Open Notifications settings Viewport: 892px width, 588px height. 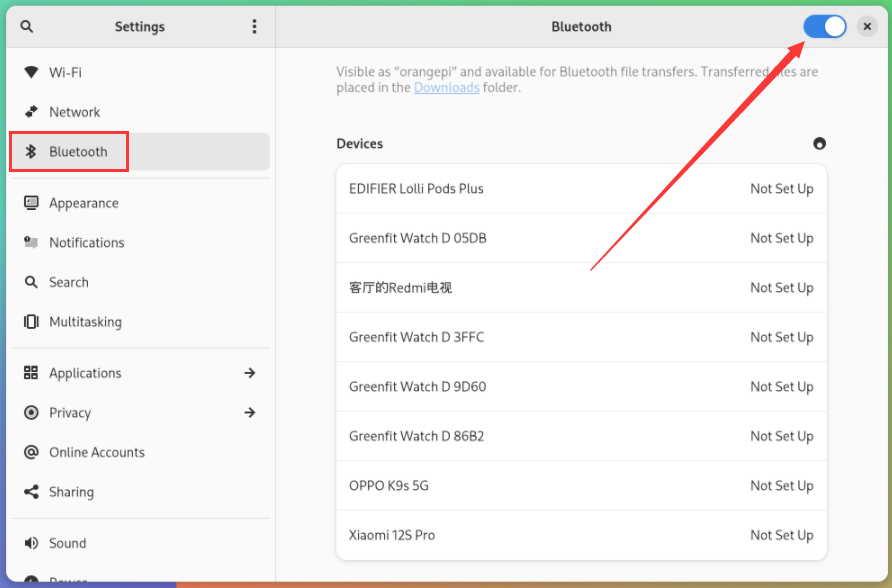tap(141, 243)
